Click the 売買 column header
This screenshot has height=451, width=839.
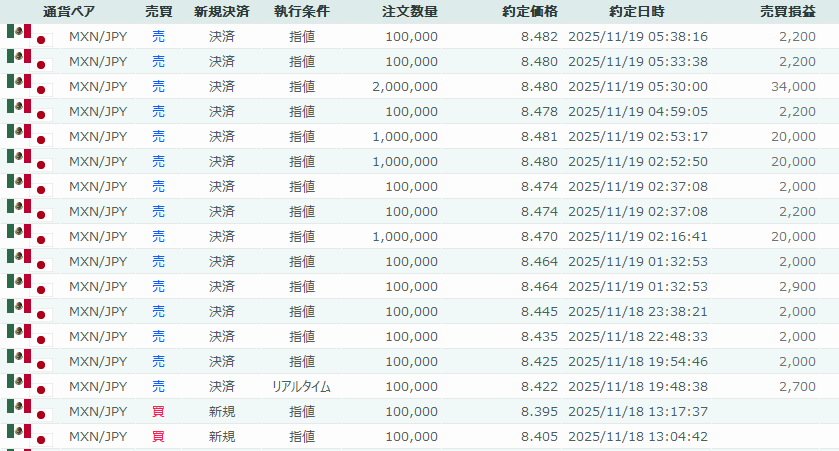point(158,11)
